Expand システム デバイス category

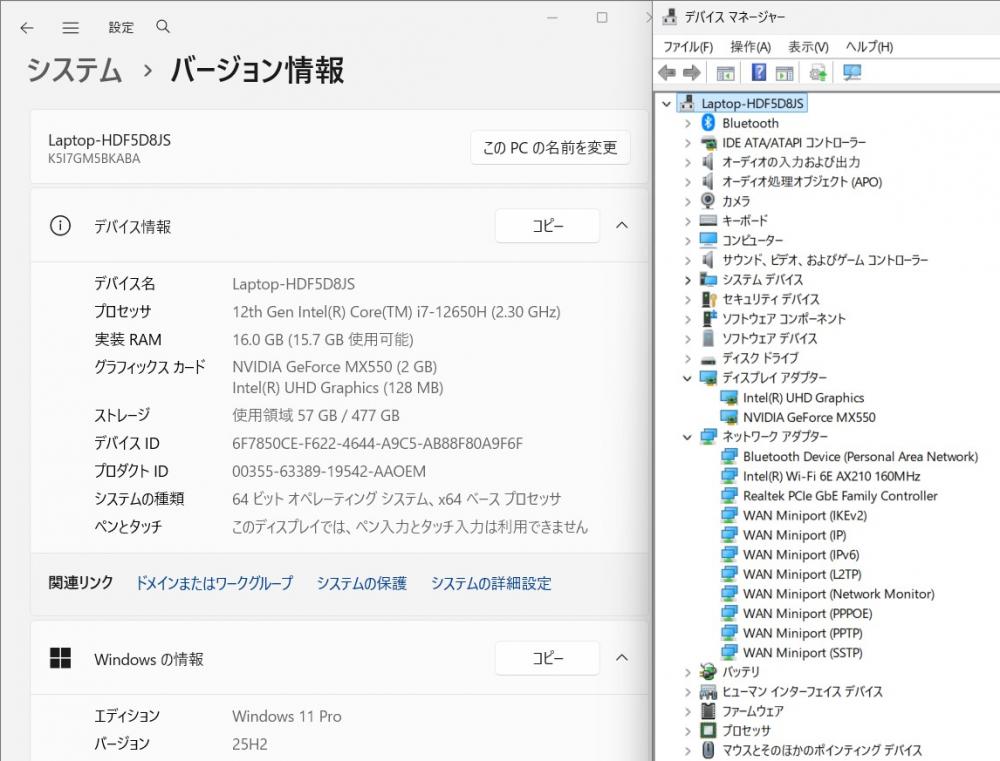pos(688,280)
